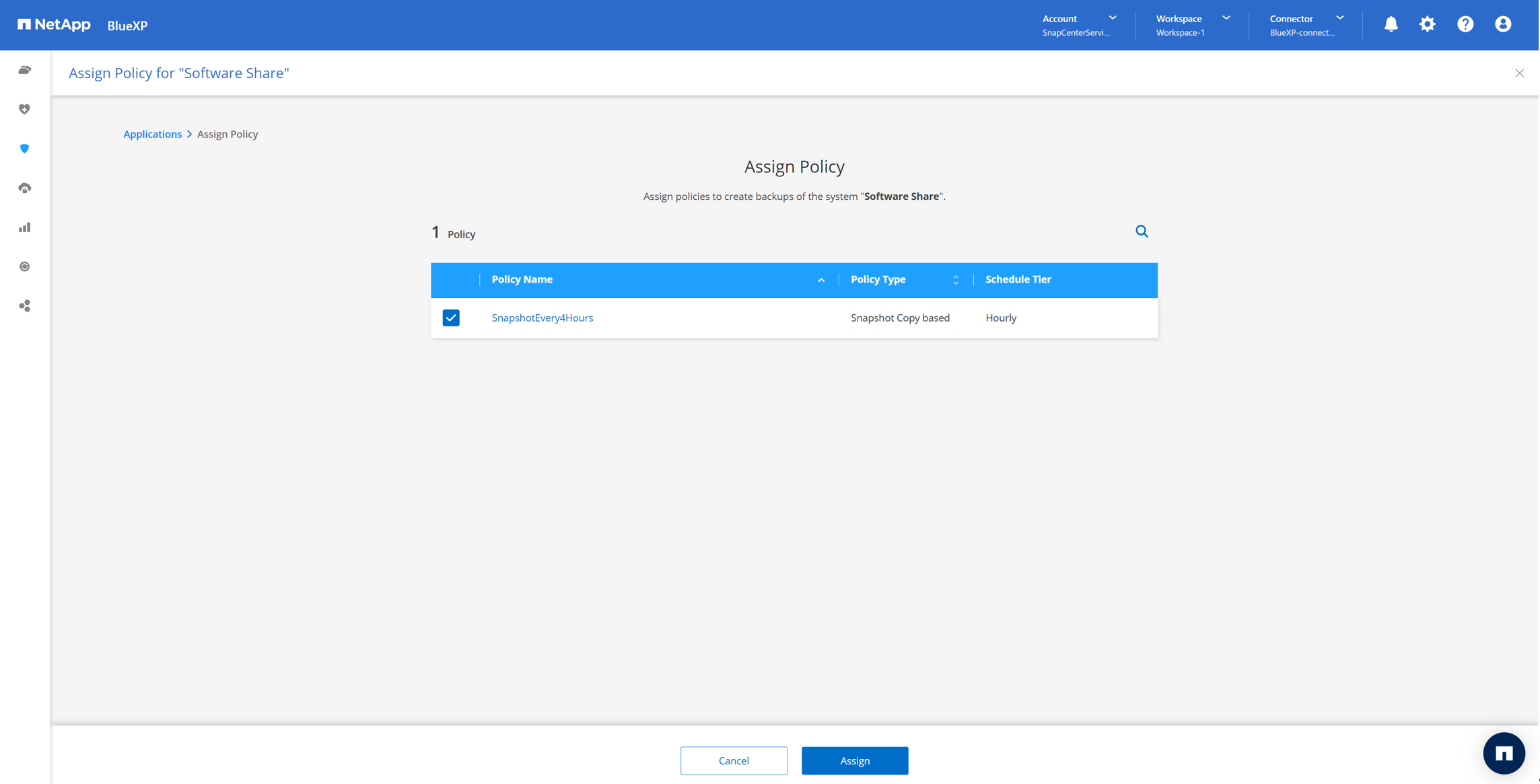The height and width of the screenshot is (784, 1540).
Task: Open the Storage cloud sidebar icon
Action: (24, 70)
